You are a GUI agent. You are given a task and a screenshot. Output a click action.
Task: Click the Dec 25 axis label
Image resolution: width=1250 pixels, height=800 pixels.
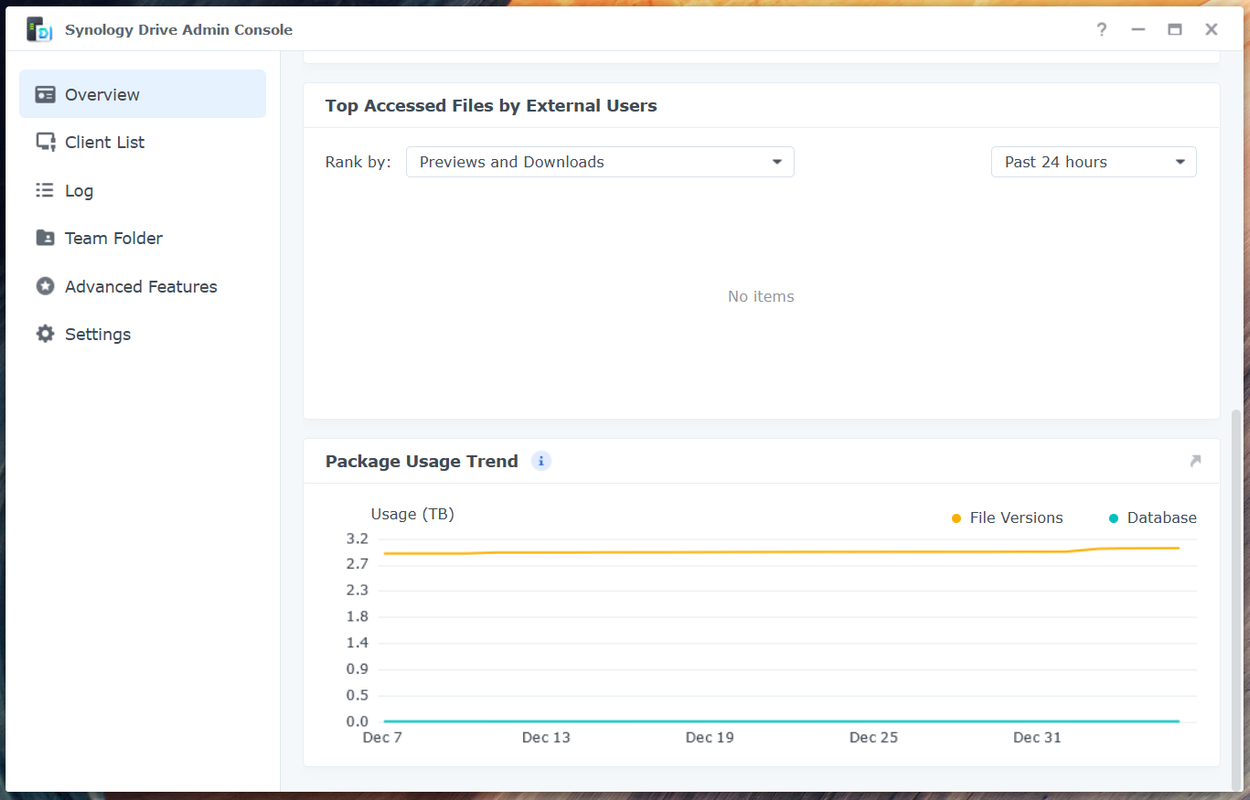tap(874, 738)
